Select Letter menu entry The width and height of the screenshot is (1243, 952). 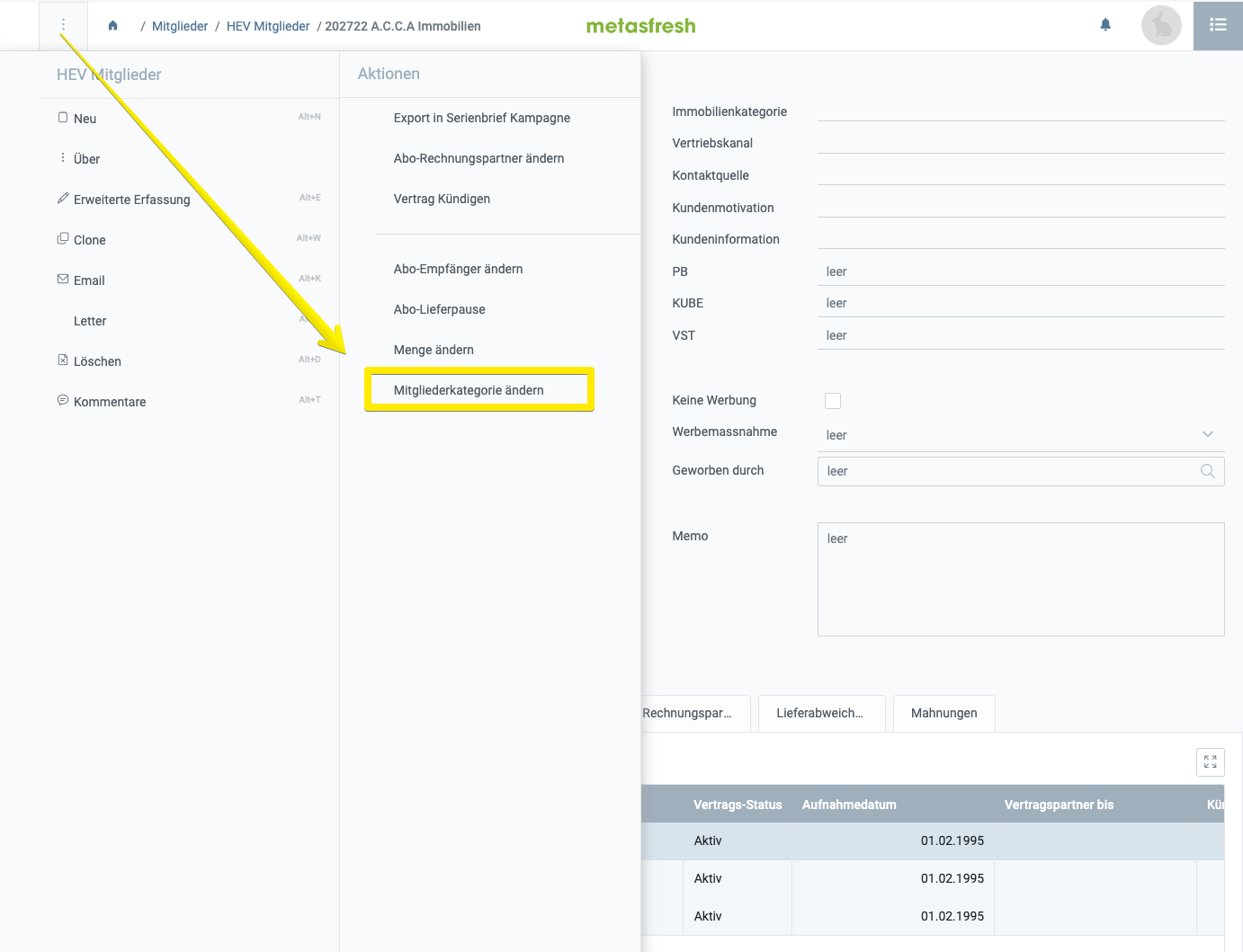[x=189, y=321]
